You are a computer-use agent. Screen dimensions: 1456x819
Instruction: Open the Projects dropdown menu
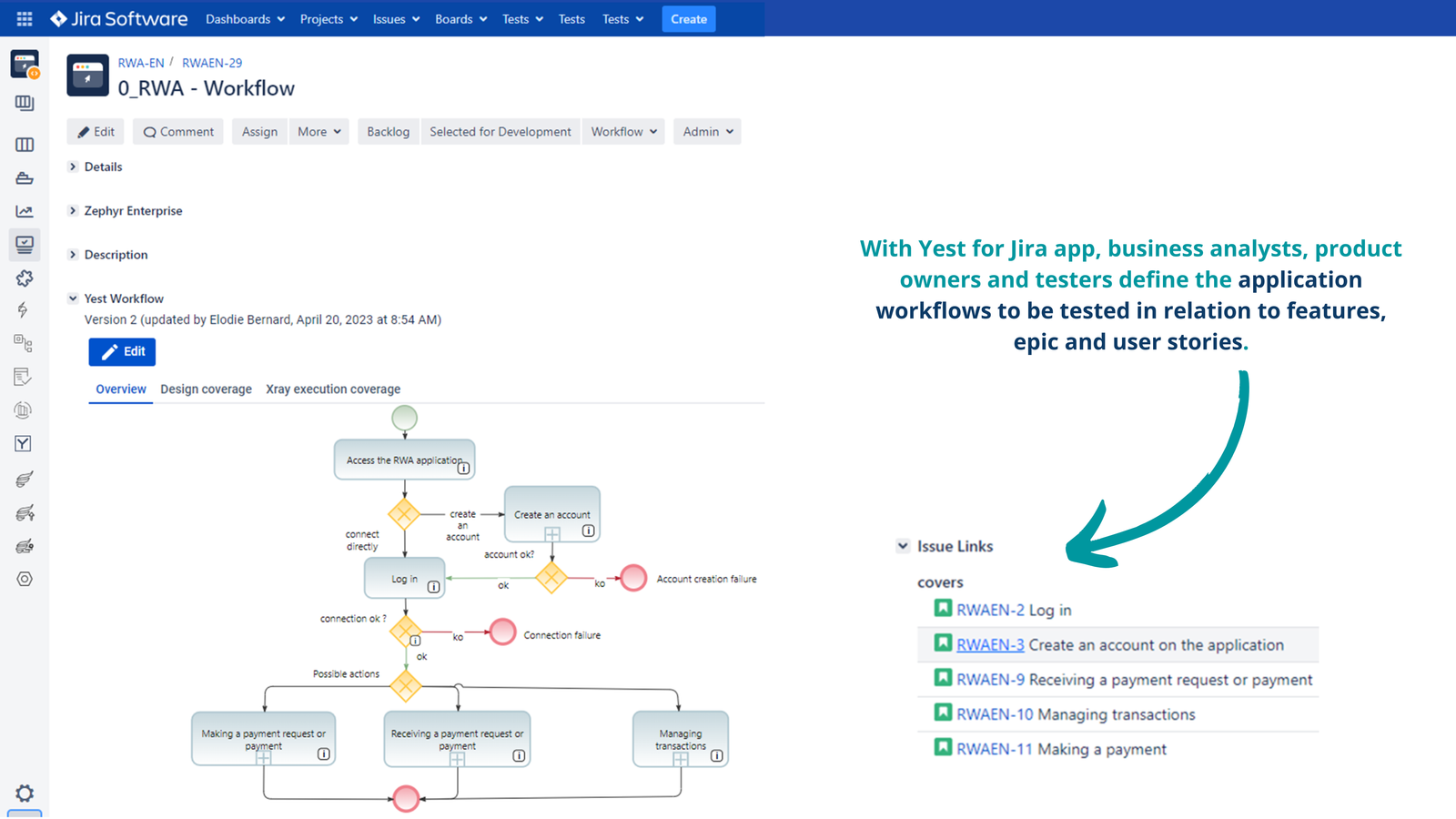329,19
